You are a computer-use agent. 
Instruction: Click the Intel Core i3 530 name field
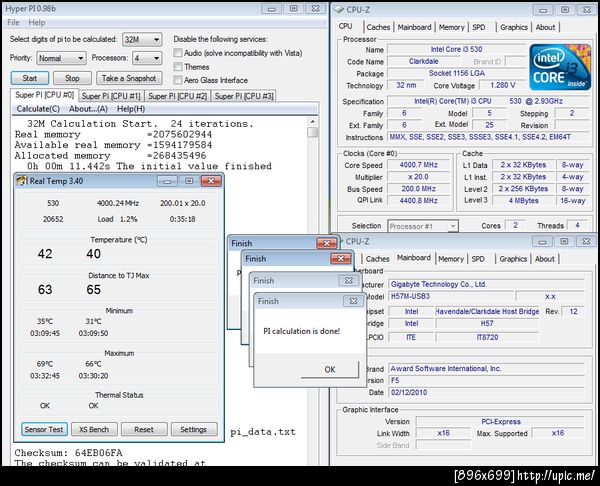click(x=457, y=49)
